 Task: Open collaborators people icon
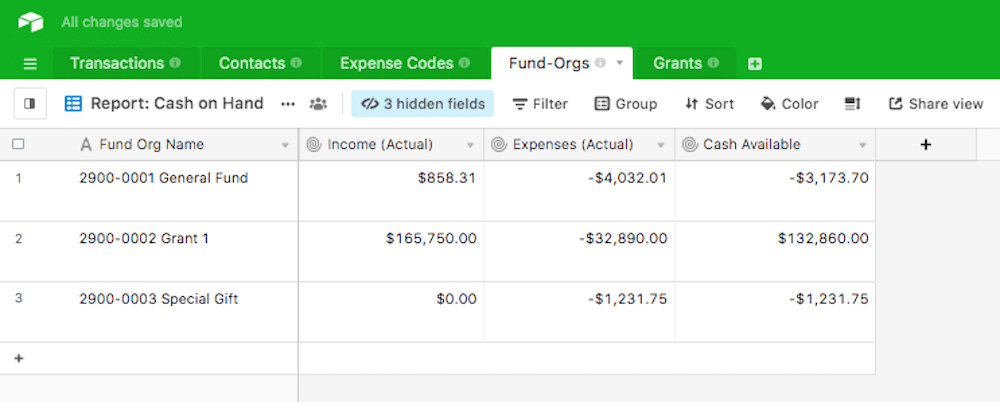(x=318, y=104)
